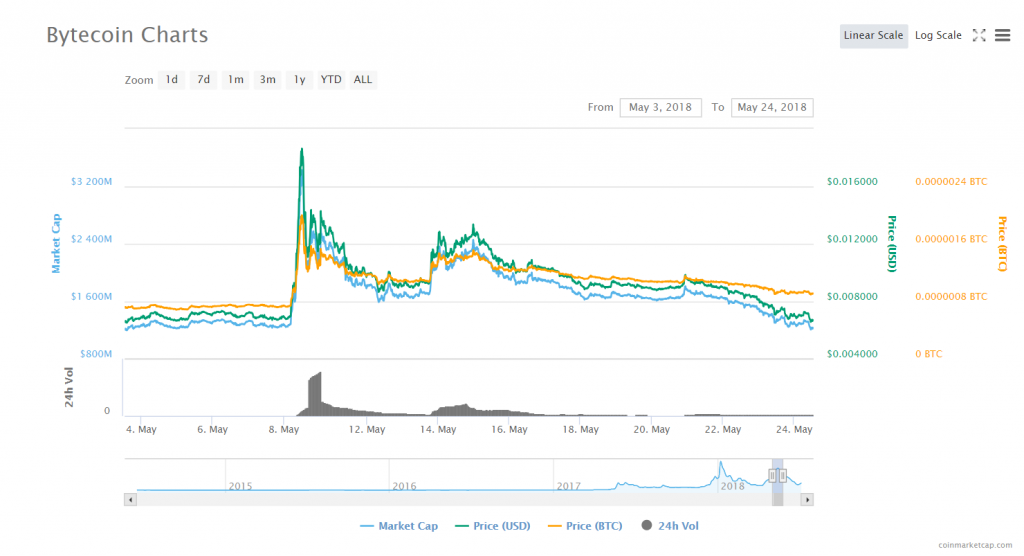Click the 24. May axis label

(794, 429)
